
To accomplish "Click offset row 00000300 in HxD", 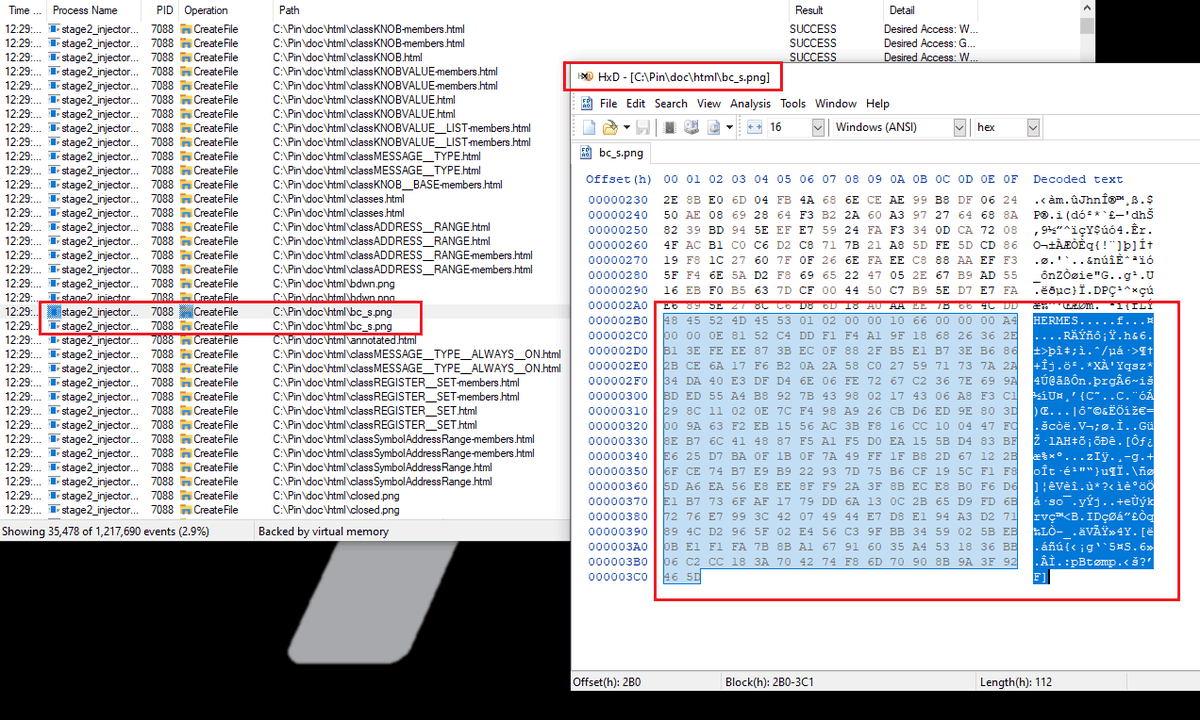I will tap(619, 396).
